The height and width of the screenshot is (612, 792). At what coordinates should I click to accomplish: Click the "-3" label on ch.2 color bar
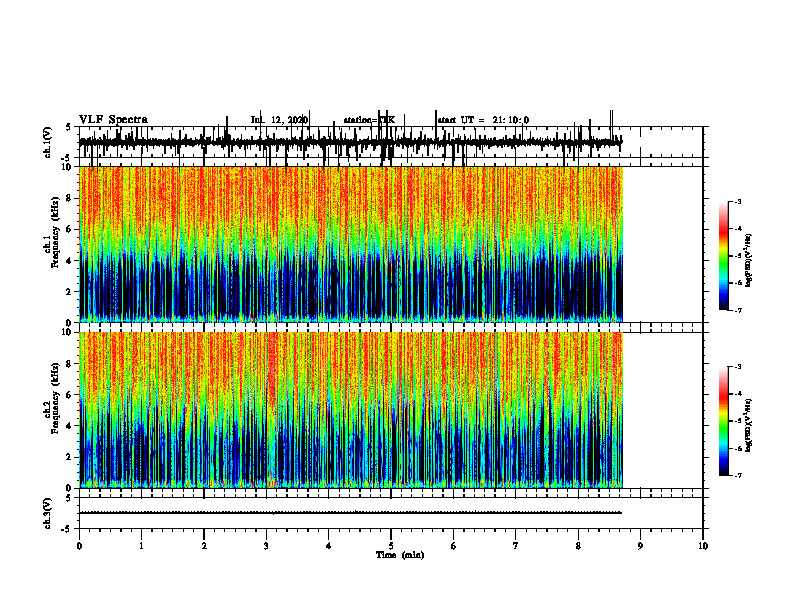point(737,367)
